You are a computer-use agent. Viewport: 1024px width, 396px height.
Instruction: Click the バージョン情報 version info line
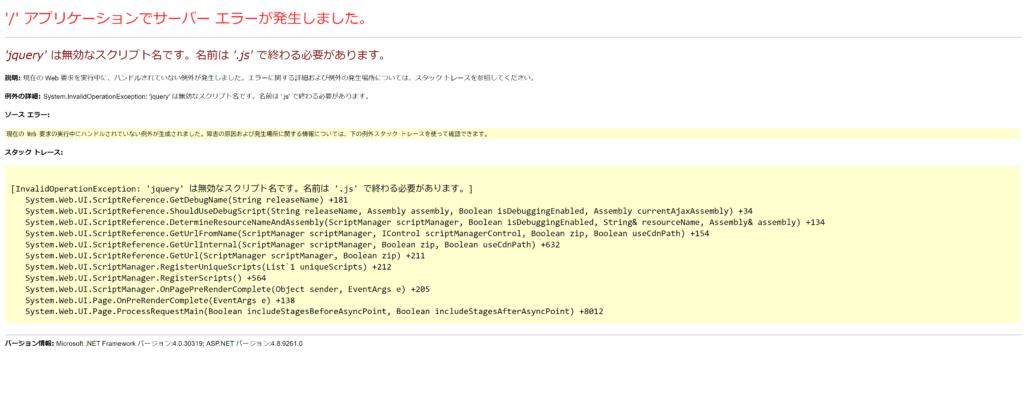tap(153, 343)
